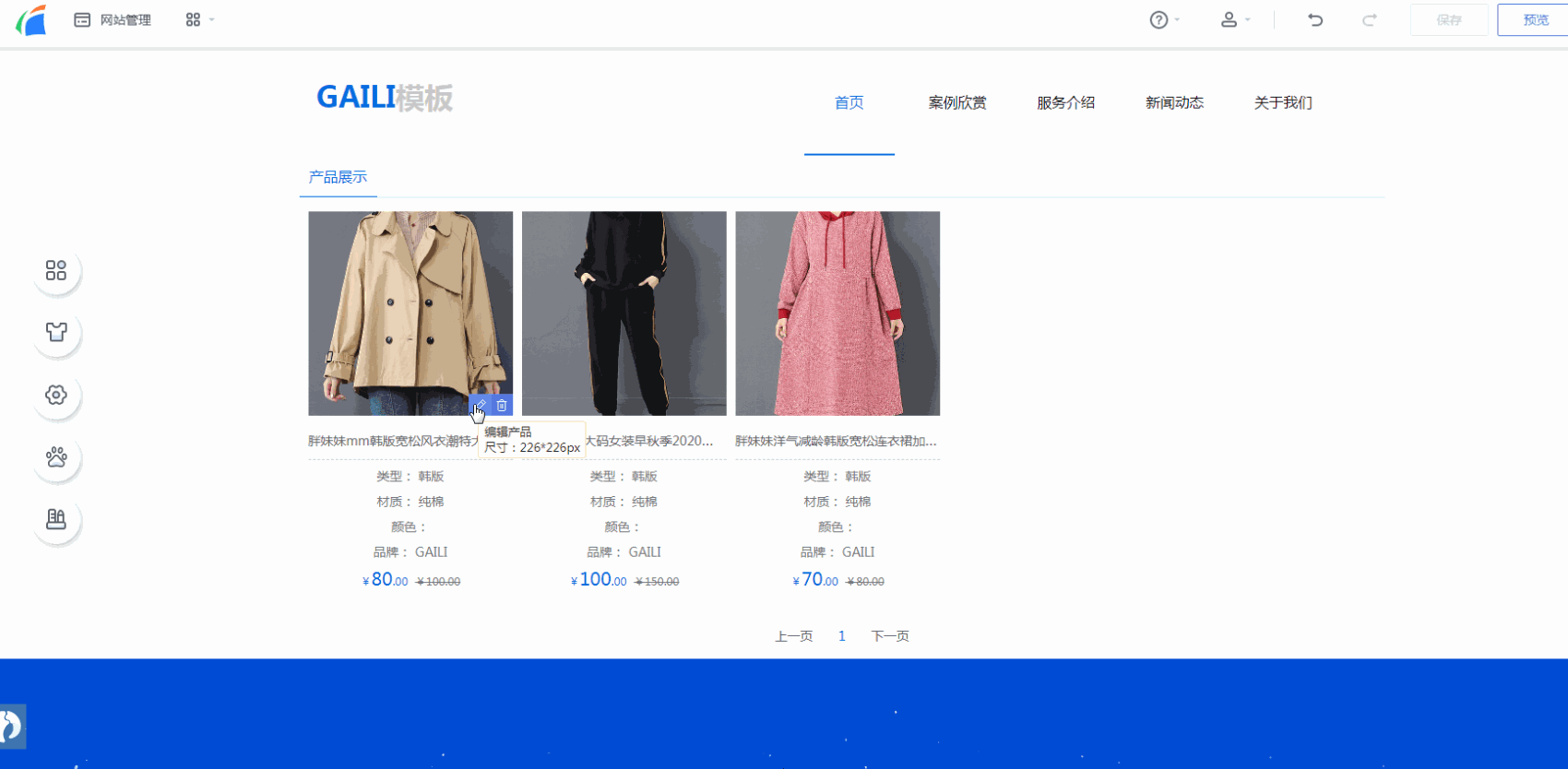Open the paw icon in left sidebar
The width and height of the screenshot is (1568, 769).
click(x=56, y=457)
